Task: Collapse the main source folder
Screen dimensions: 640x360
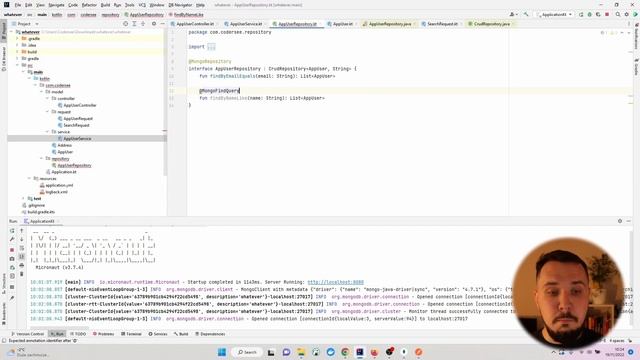Action: point(24,72)
